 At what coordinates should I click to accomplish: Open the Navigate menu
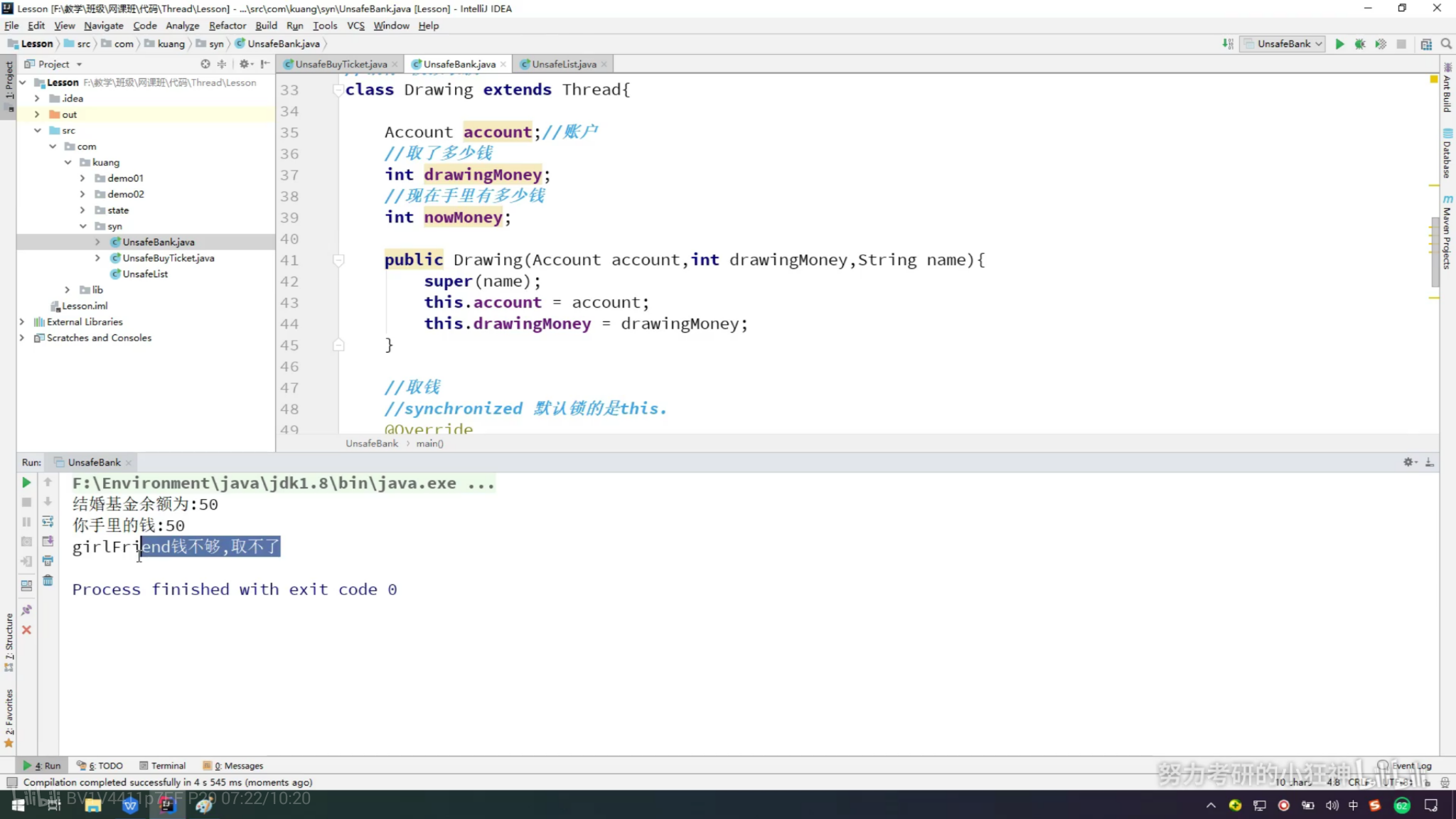[x=104, y=26]
